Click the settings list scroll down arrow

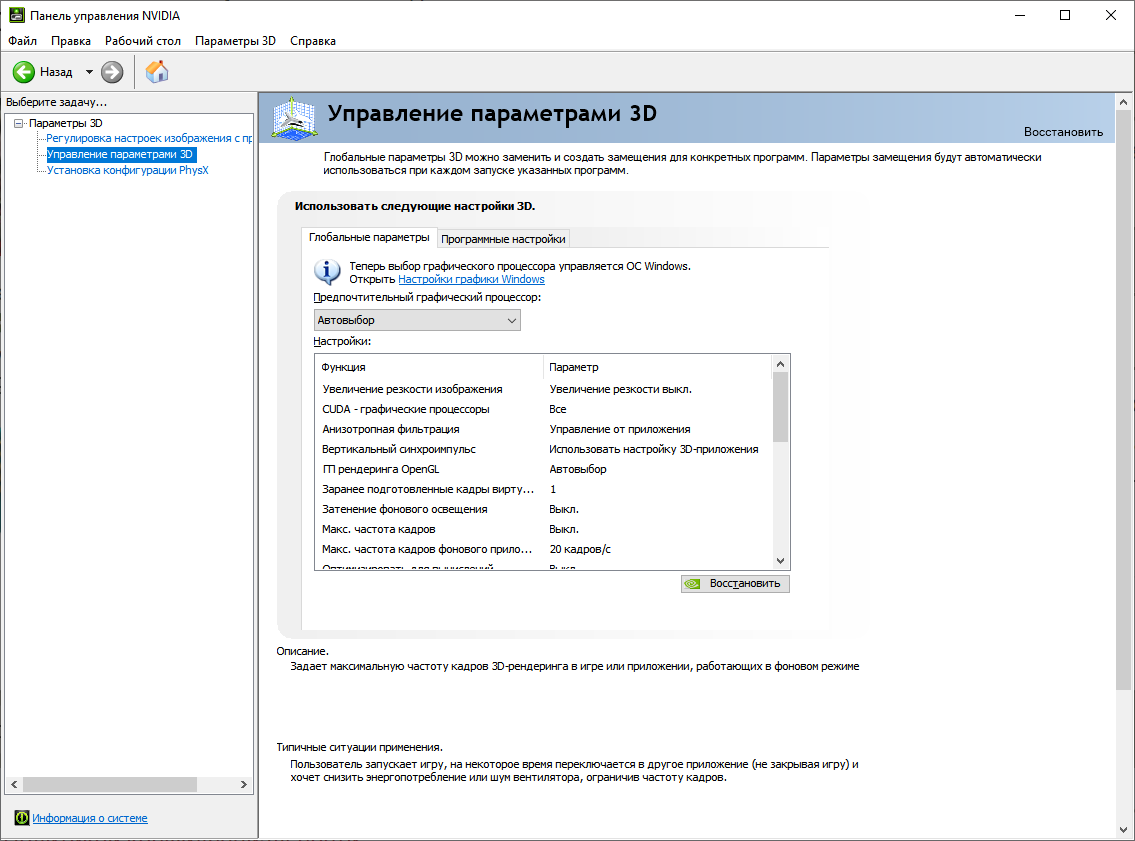coord(781,562)
